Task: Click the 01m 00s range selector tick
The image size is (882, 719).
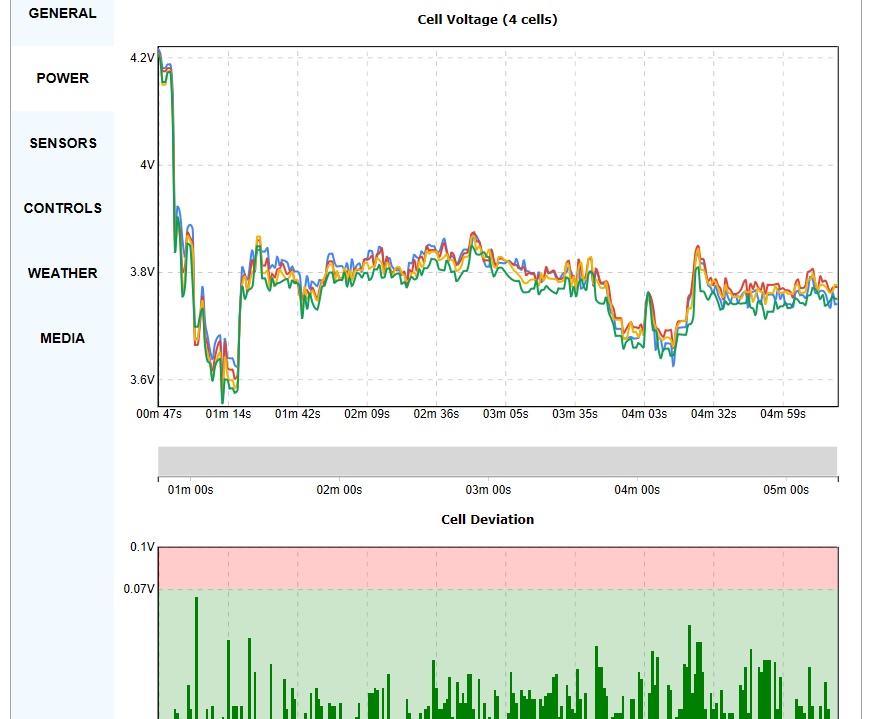Action: 189,490
